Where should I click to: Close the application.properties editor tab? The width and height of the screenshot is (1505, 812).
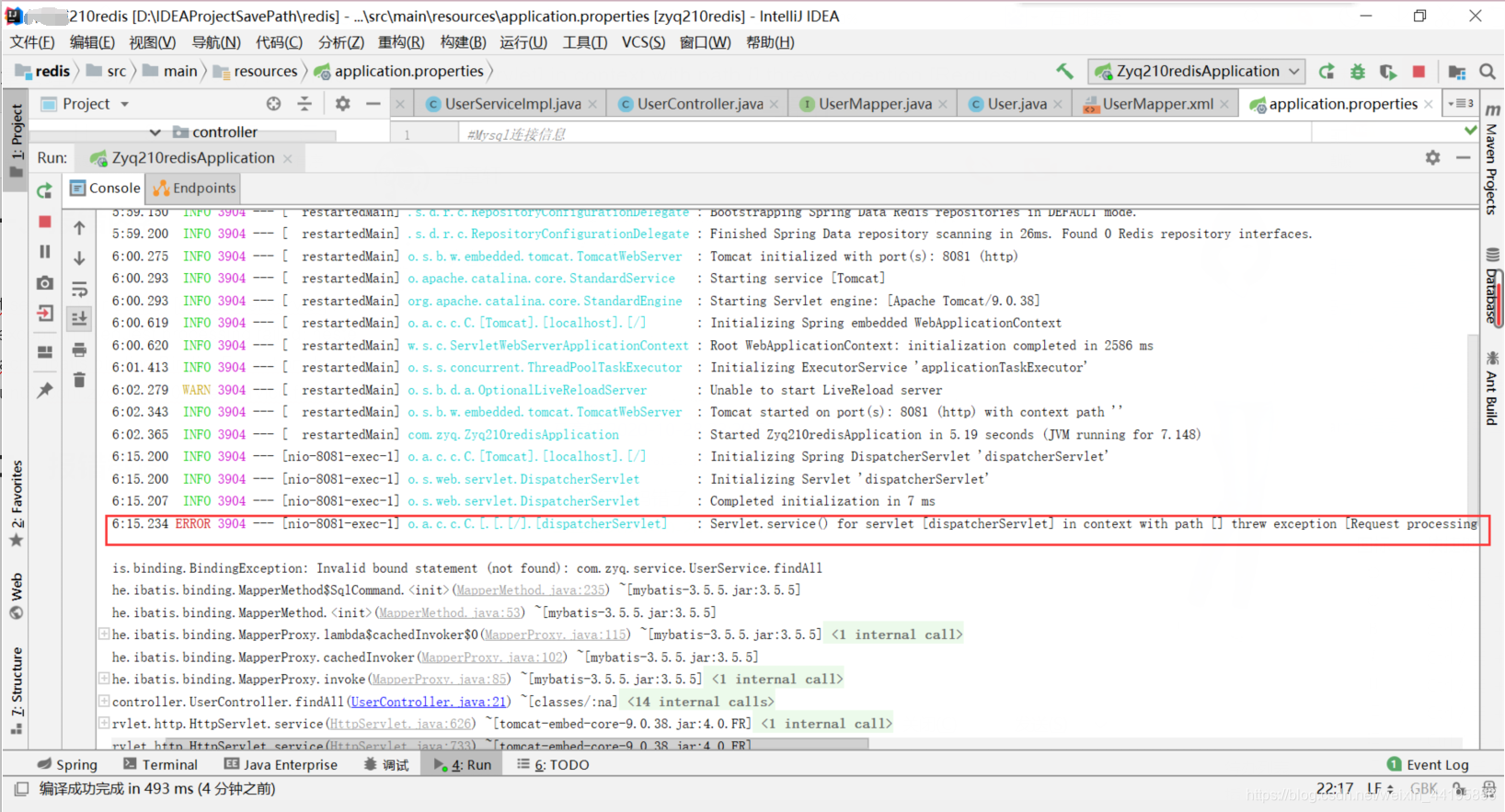(1428, 105)
